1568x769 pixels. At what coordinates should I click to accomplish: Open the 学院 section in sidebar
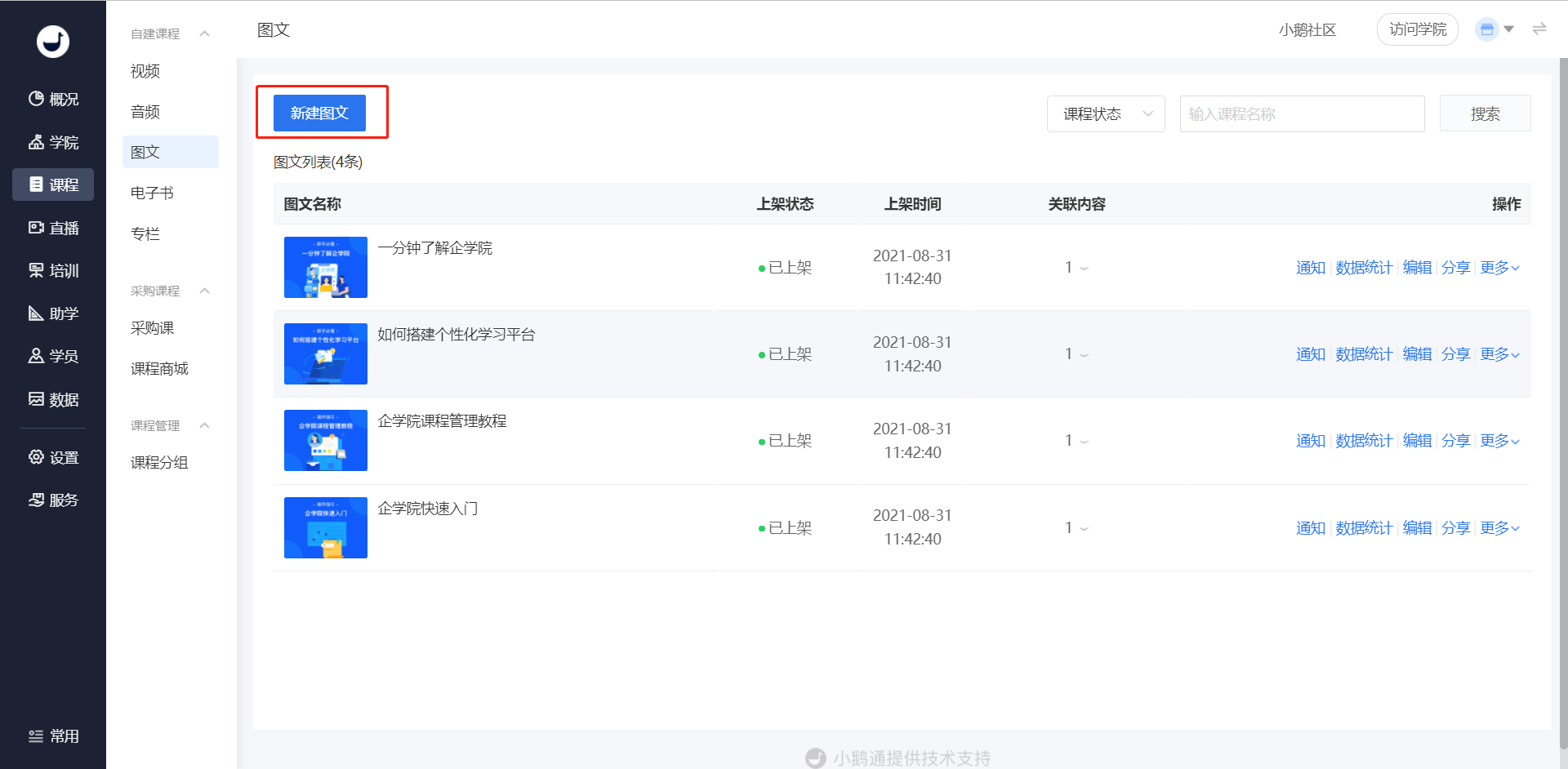[x=53, y=142]
